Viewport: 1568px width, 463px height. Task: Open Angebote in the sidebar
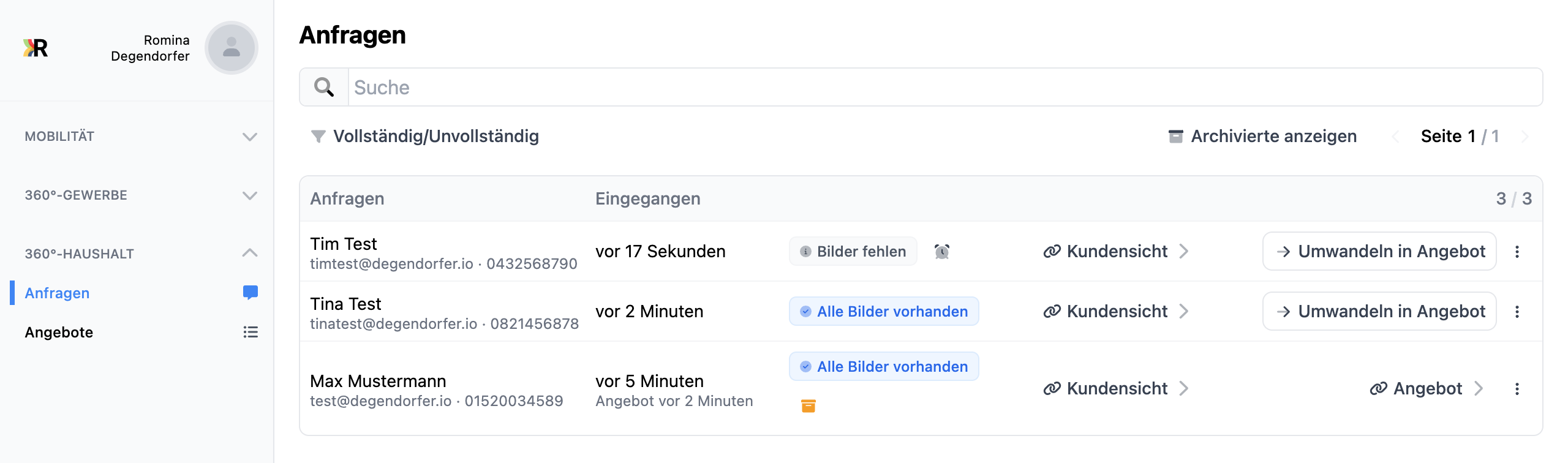tap(59, 333)
